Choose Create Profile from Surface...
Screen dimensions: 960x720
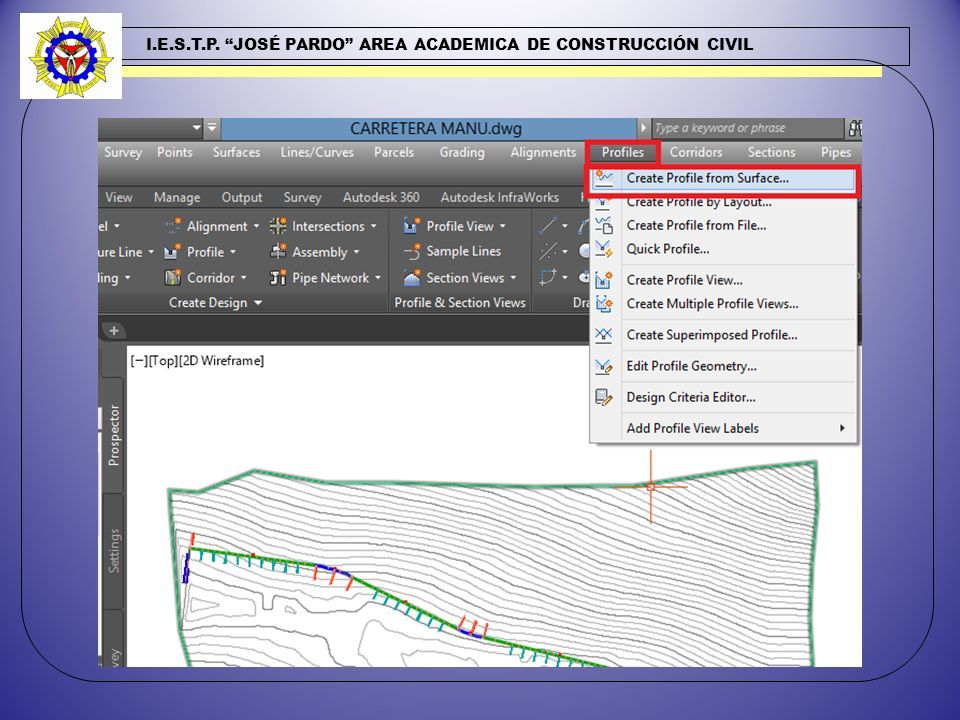(723, 178)
